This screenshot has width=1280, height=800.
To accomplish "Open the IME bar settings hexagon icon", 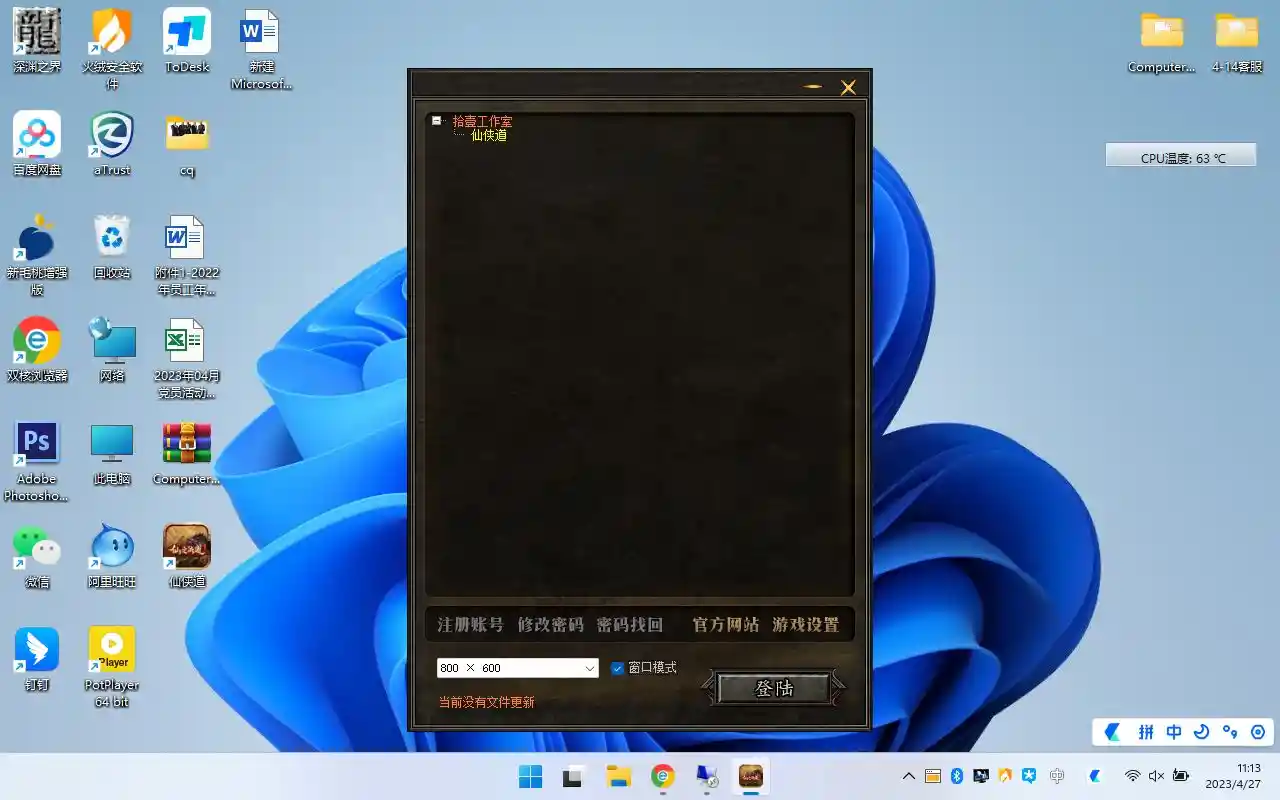I will (1258, 732).
